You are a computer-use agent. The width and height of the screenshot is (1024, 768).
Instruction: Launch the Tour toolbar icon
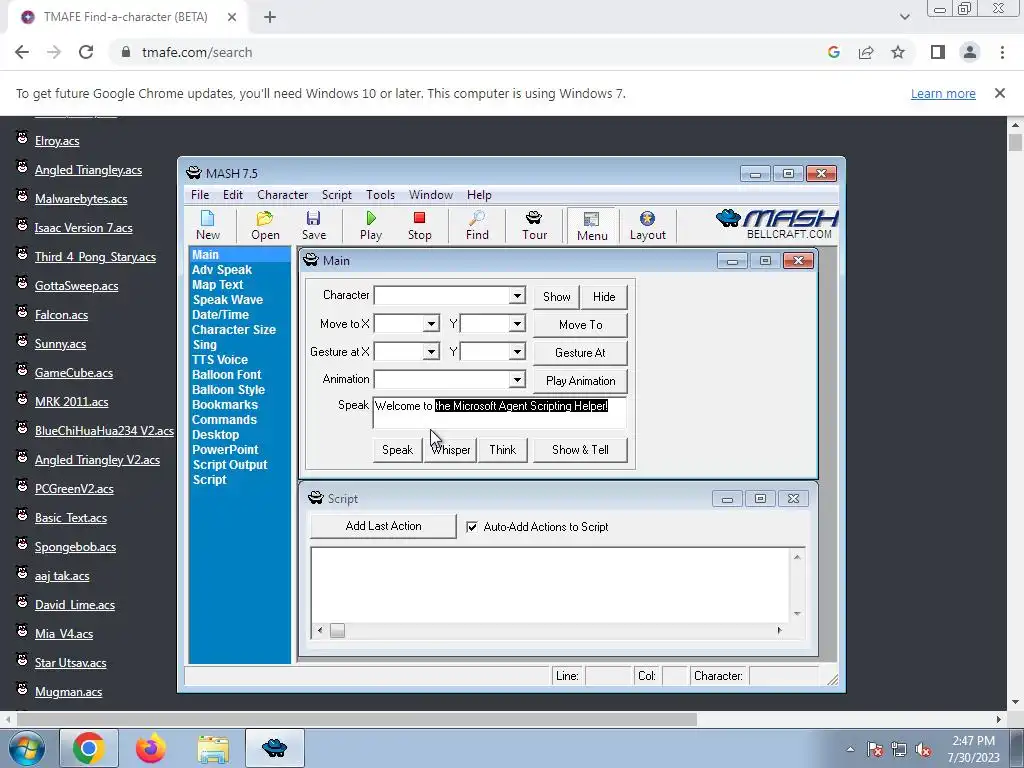point(534,226)
